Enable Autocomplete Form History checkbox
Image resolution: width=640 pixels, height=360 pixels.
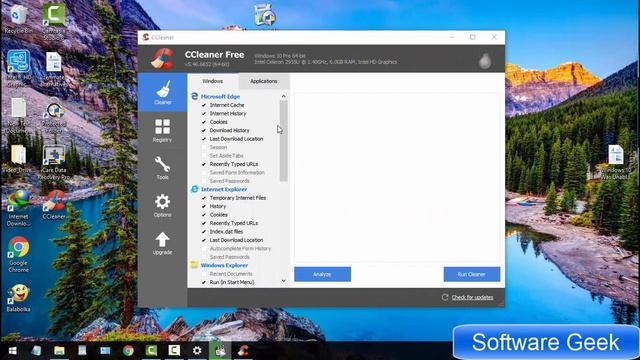tap(204, 248)
